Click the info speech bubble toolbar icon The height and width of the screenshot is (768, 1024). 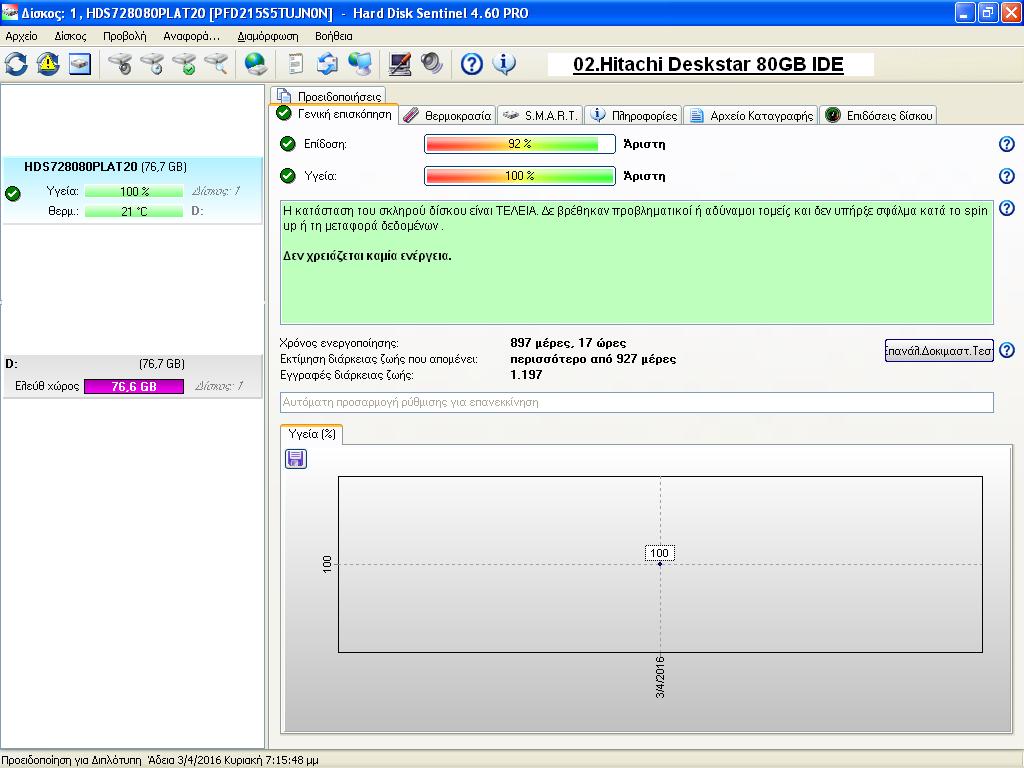pos(504,64)
